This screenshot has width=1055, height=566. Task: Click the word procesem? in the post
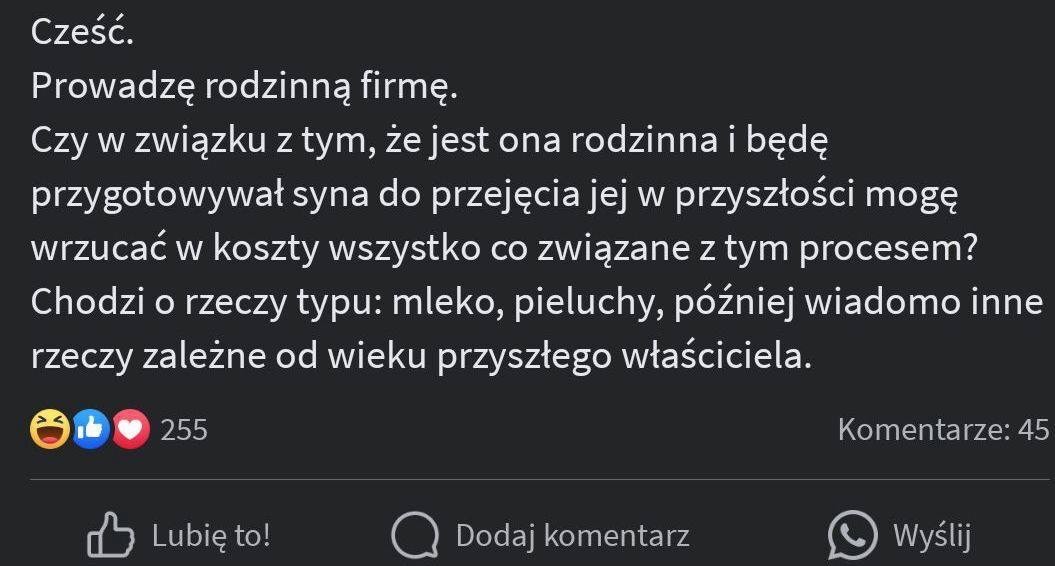887,250
